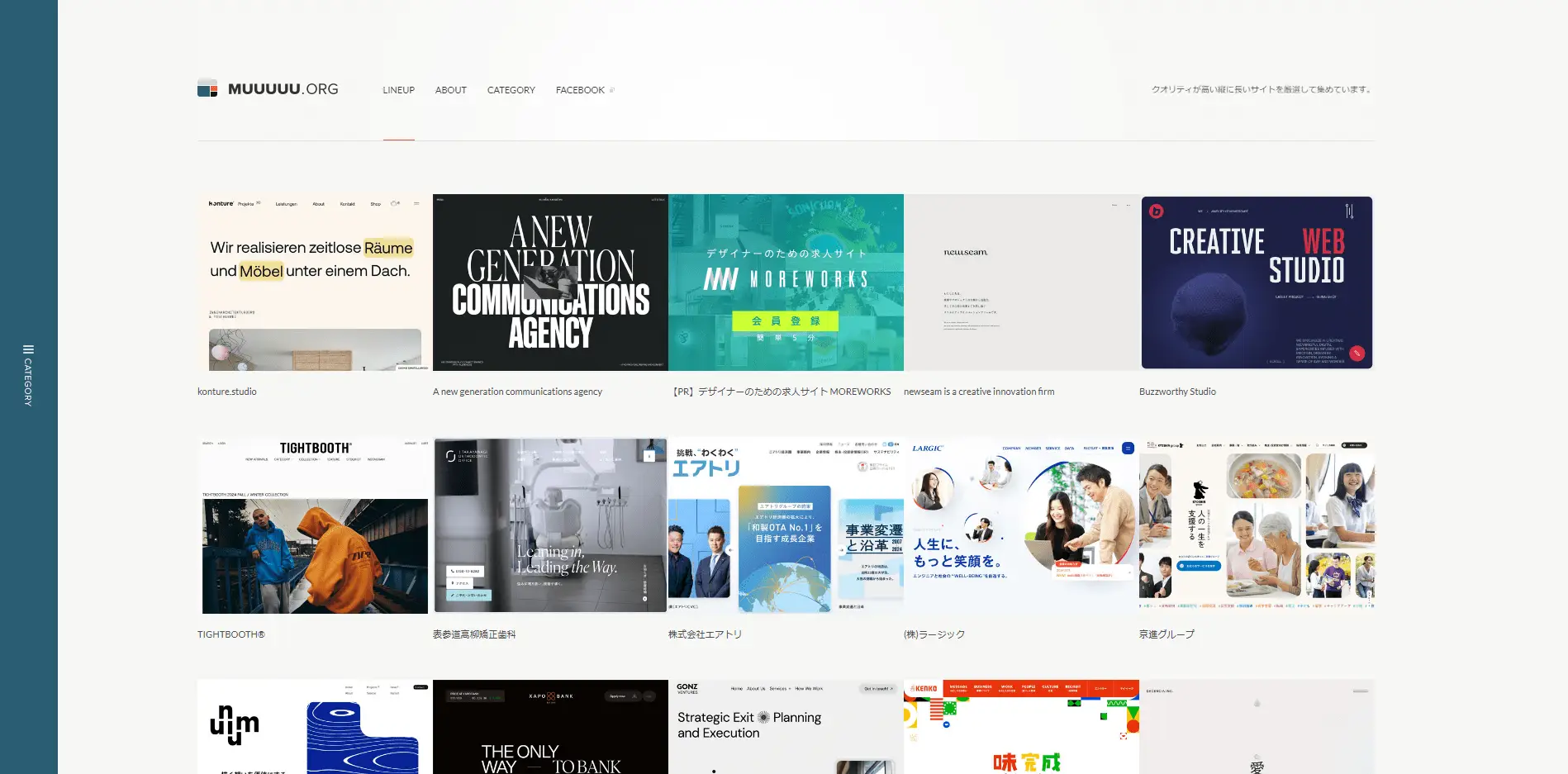1568x774 pixels.
Task: Click 'A new generation communications agency' caption
Action: click(x=517, y=392)
